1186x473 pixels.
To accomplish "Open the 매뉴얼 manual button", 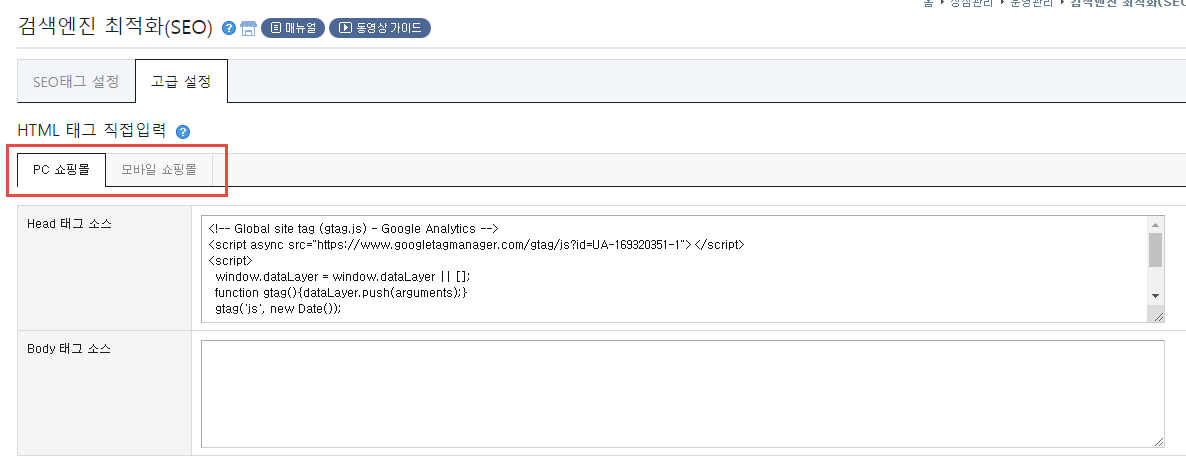I will [x=293, y=29].
